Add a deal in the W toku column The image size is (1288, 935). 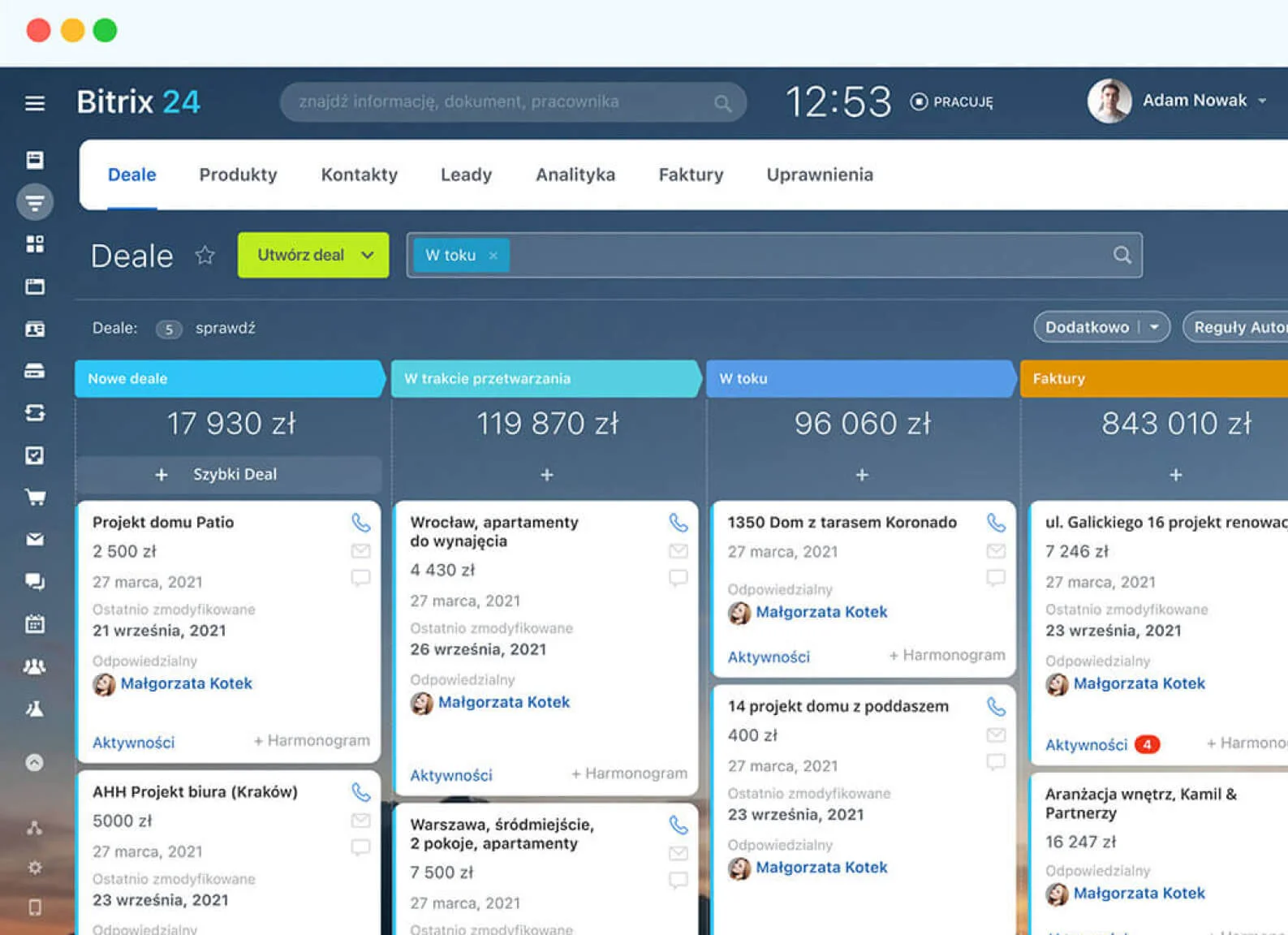pyautogui.click(x=862, y=475)
